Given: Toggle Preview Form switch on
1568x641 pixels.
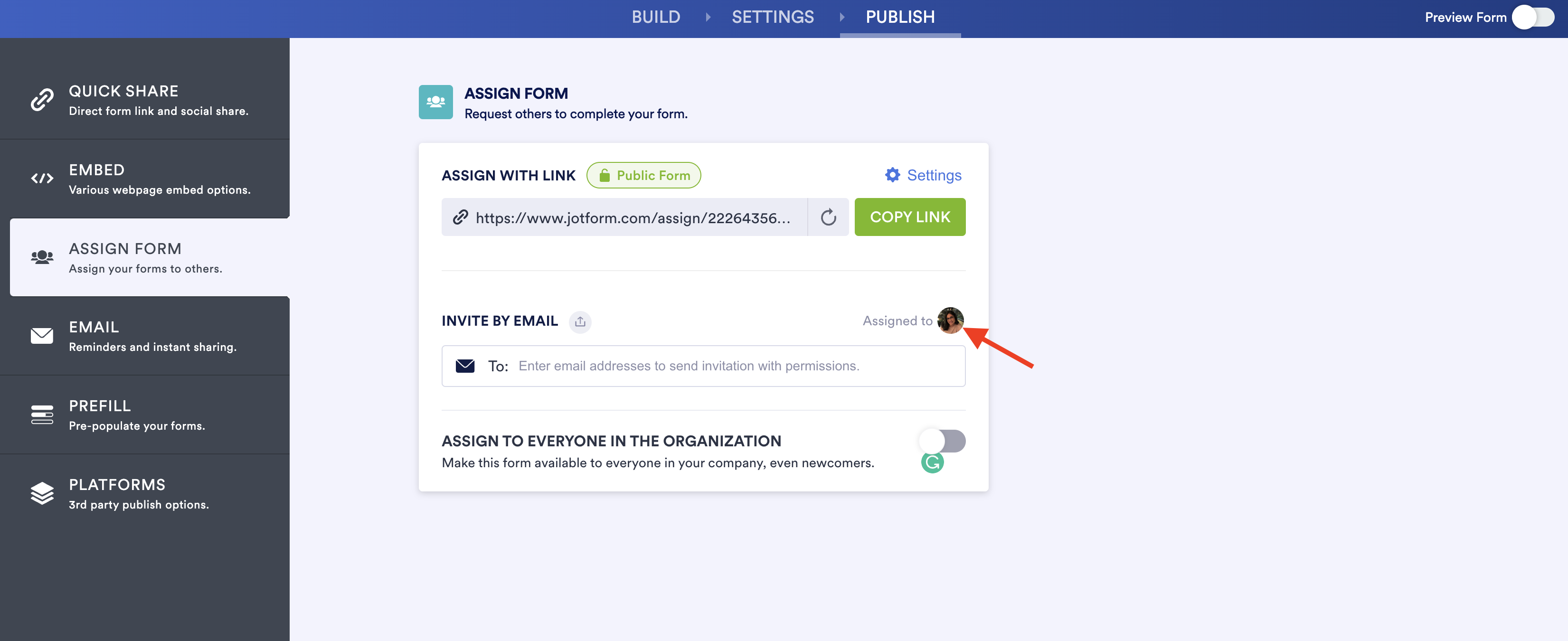Looking at the screenshot, I should [1533, 17].
